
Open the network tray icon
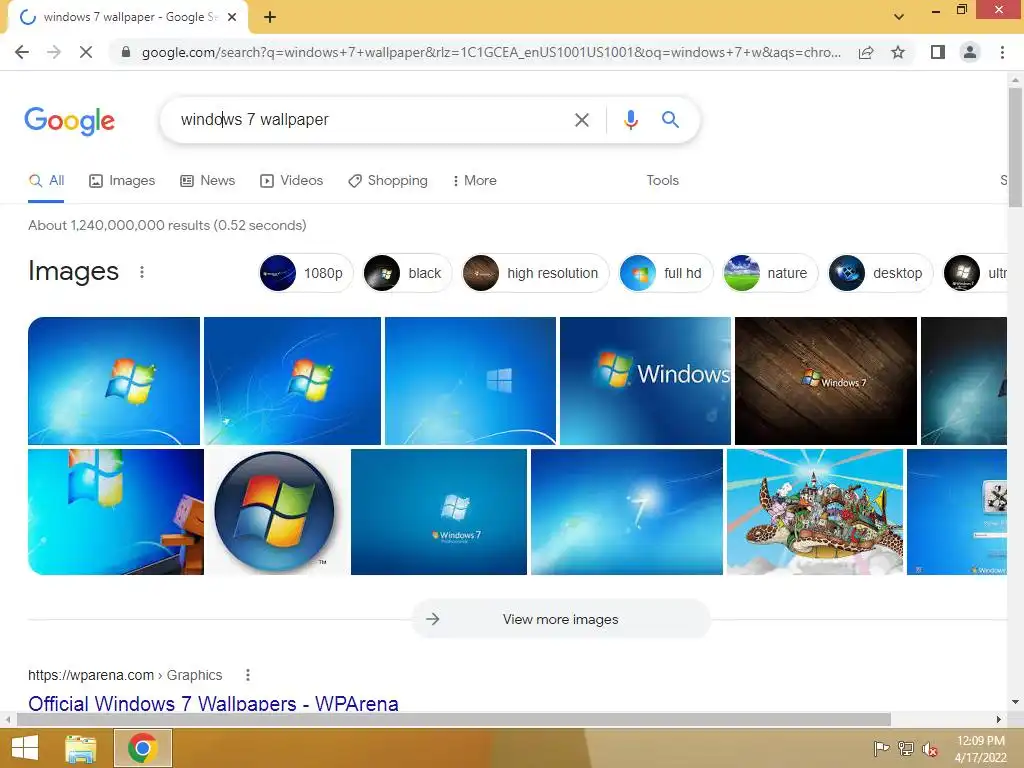pos(906,749)
